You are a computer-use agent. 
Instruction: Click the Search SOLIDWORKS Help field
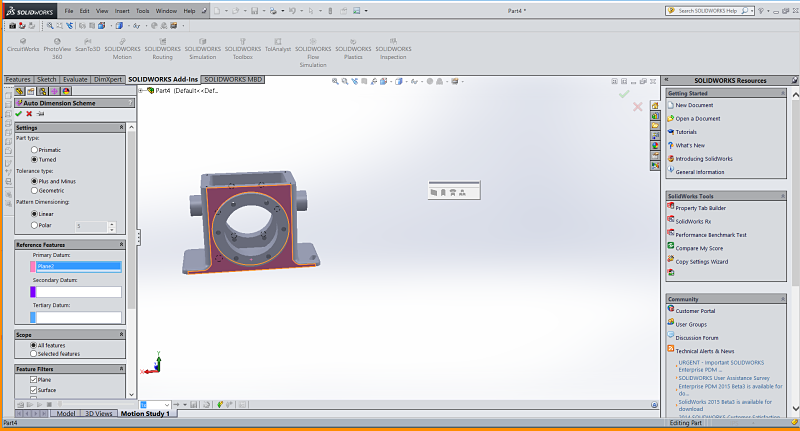(x=709, y=11)
